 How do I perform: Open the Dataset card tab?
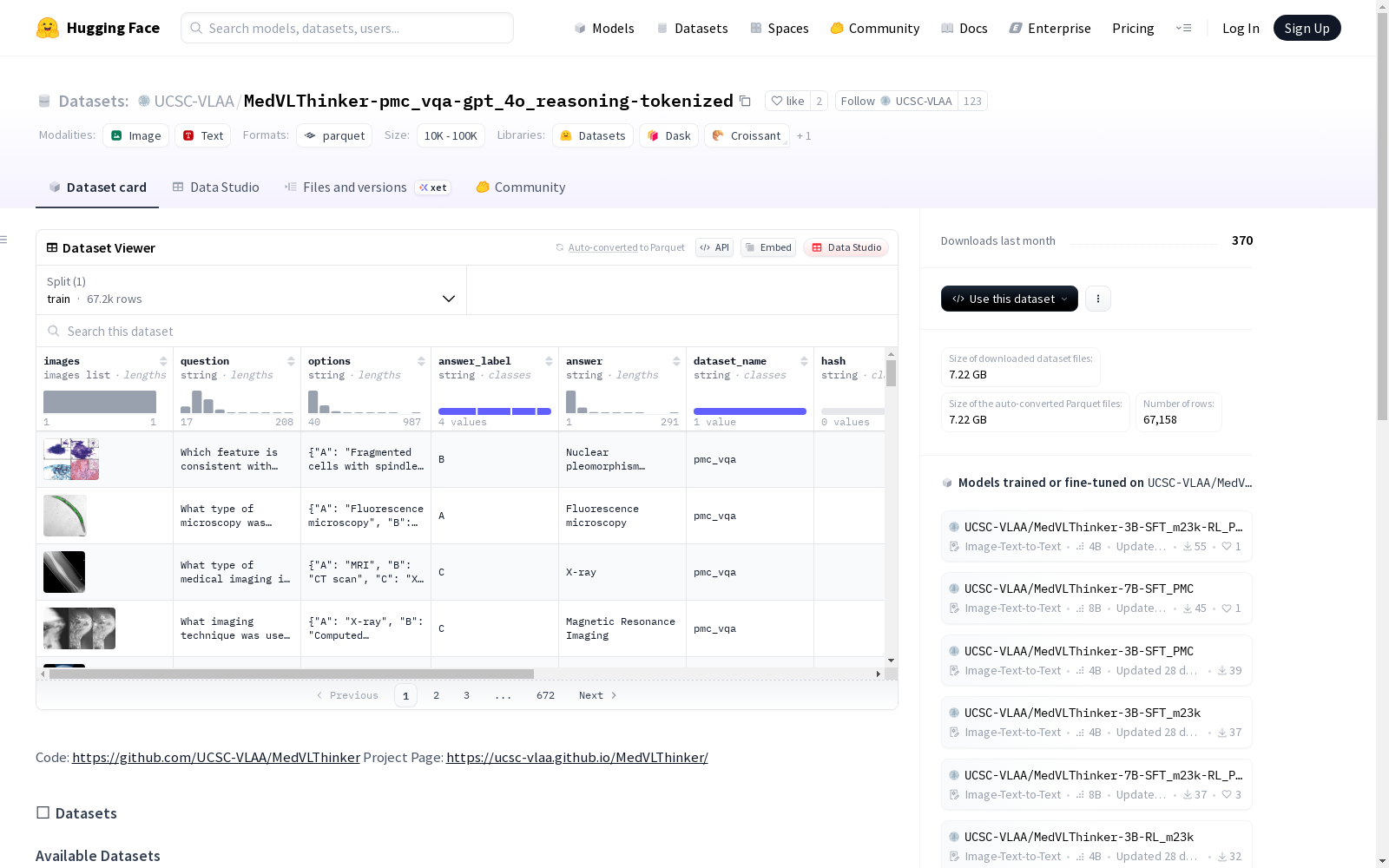coord(97,187)
